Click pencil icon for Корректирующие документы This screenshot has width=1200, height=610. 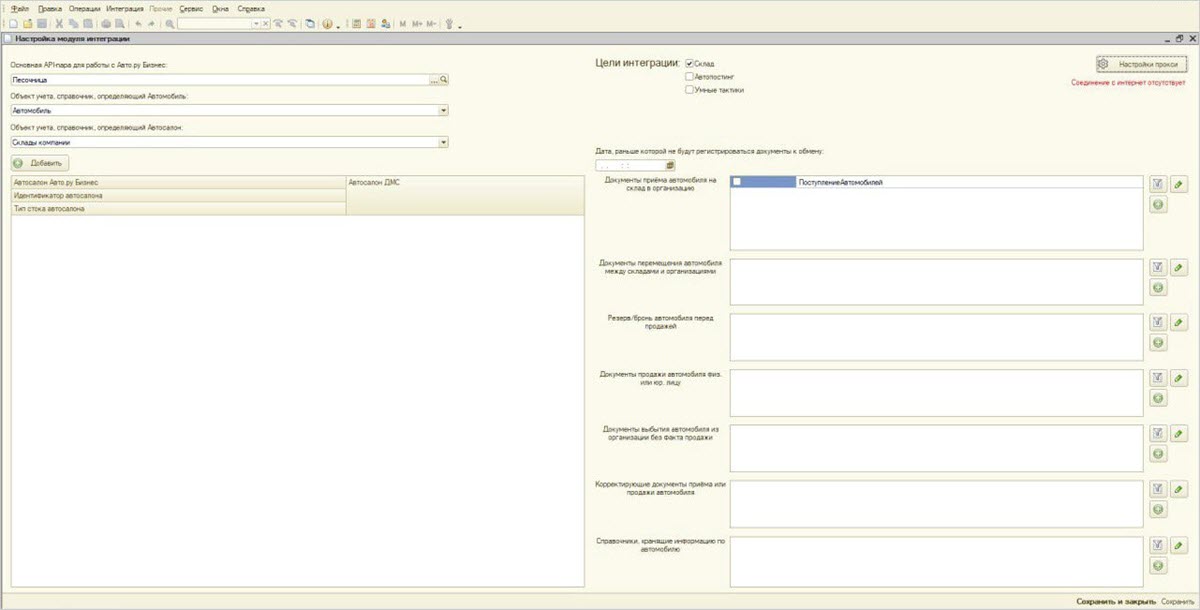coord(1178,488)
